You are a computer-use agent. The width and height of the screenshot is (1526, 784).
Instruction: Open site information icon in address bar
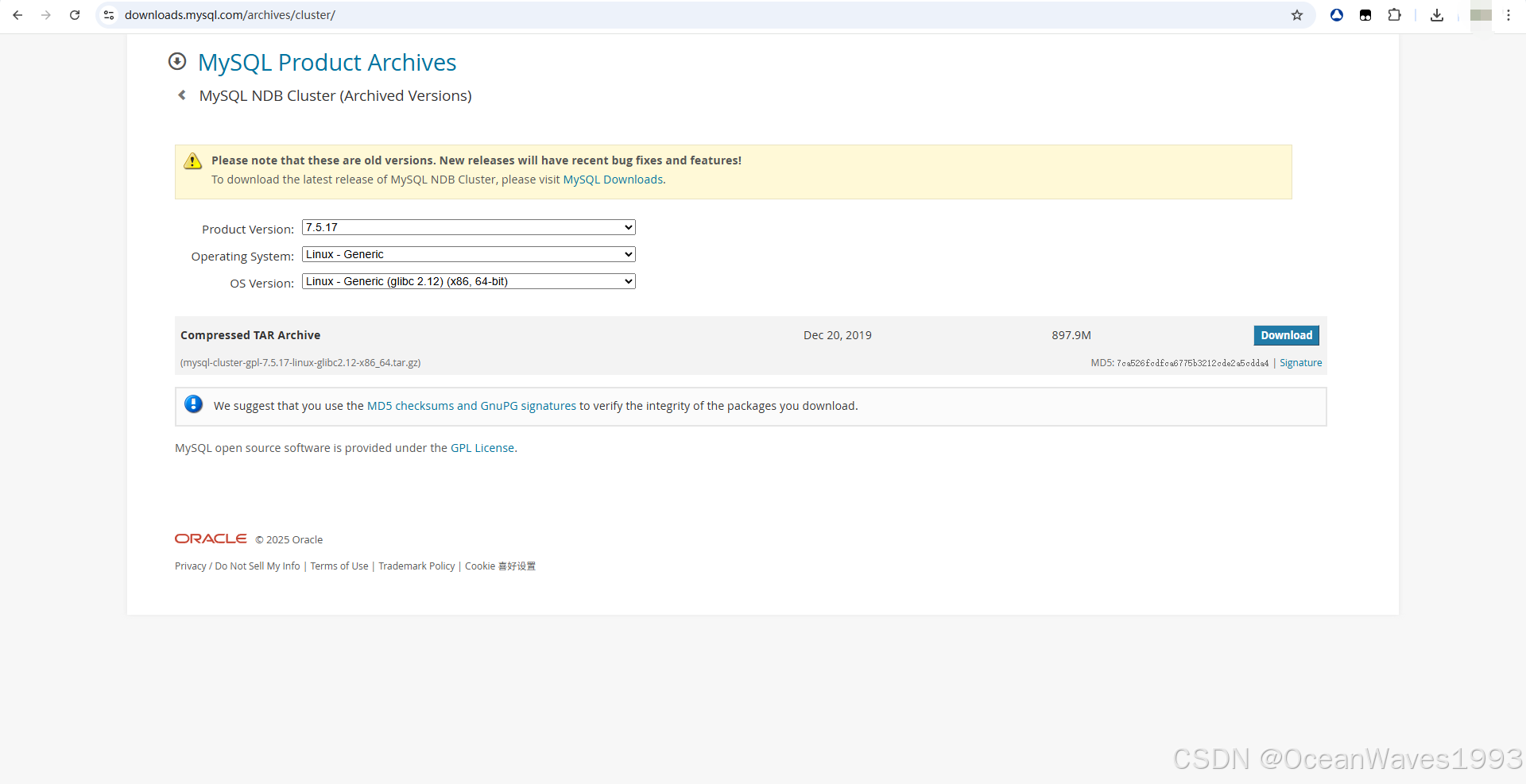pos(109,15)
